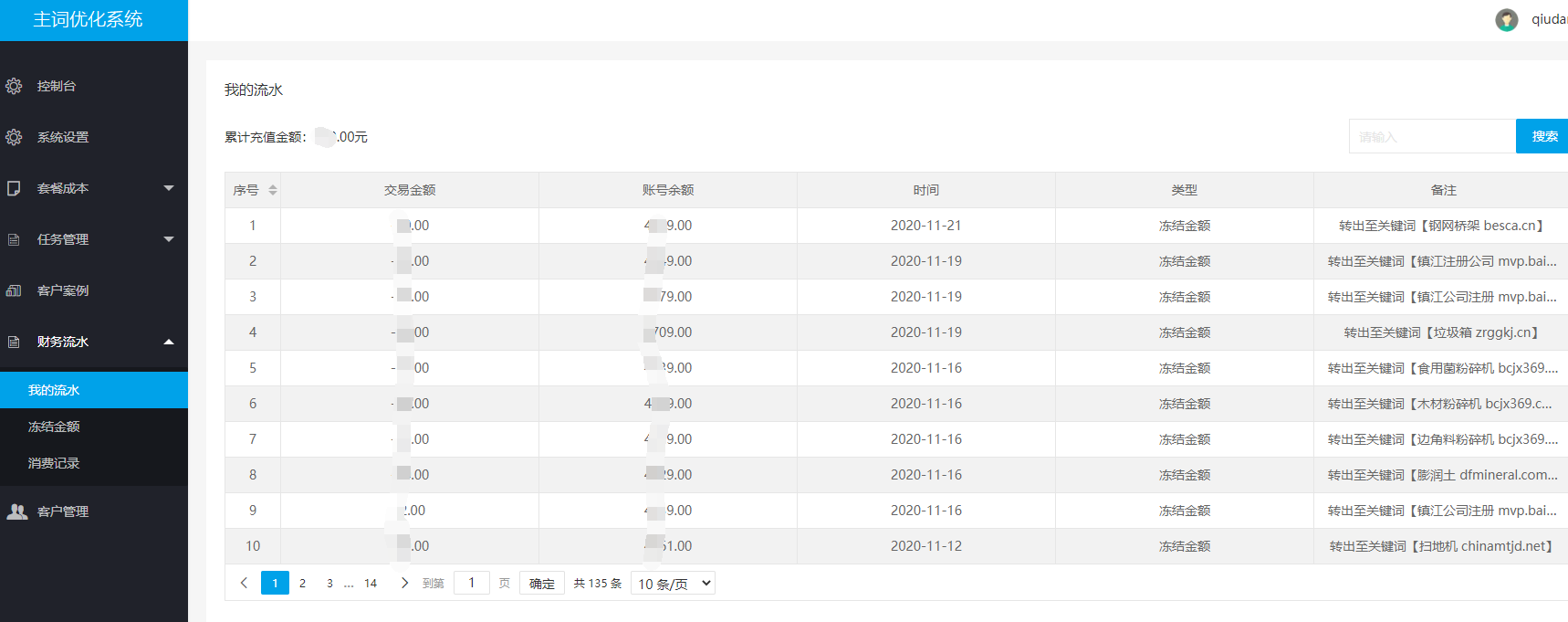Click the document icon beside 任务管理
1568x622 pixels.
point(14,239)
